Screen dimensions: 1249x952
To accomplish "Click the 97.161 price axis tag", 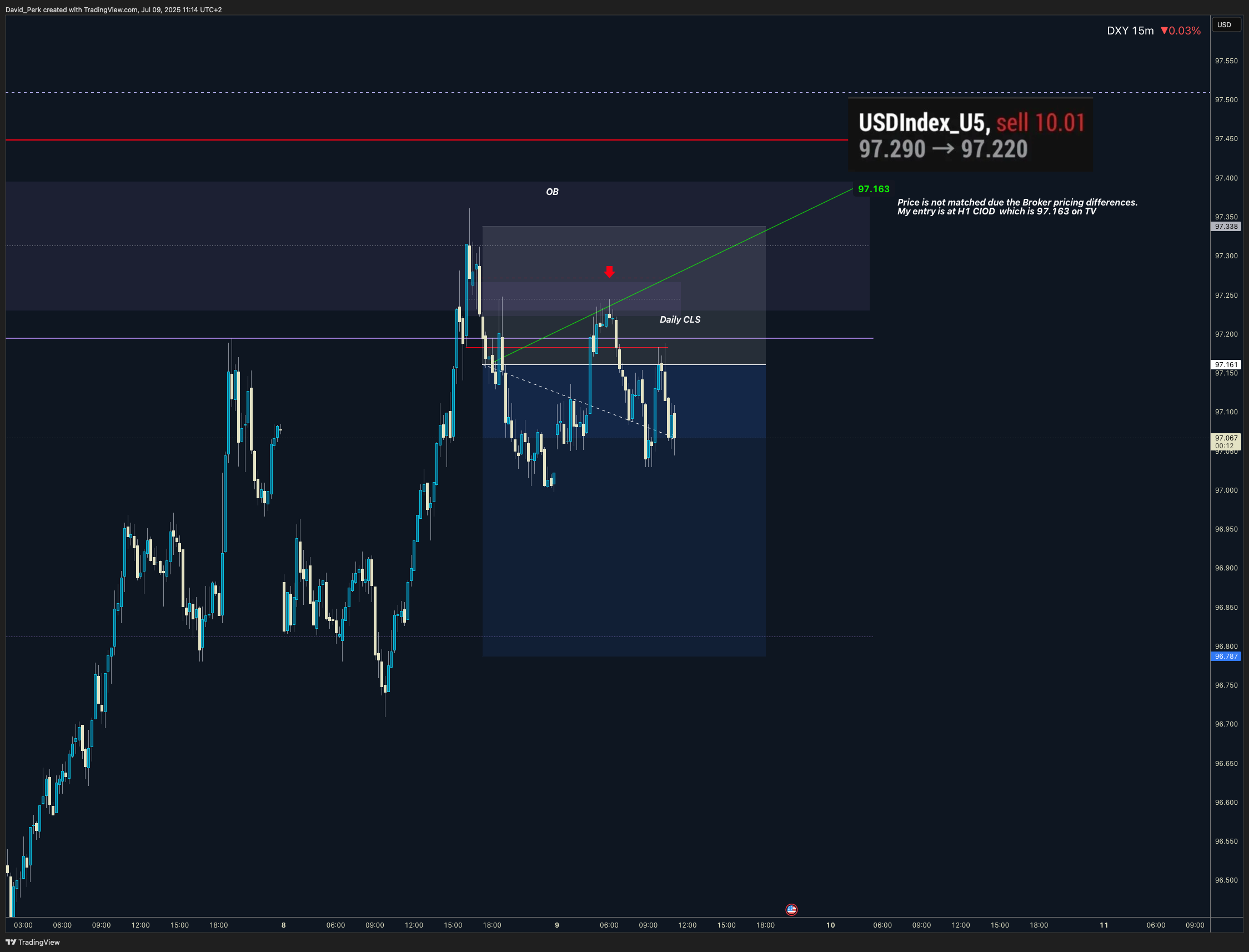I will tap(1226, 365).
